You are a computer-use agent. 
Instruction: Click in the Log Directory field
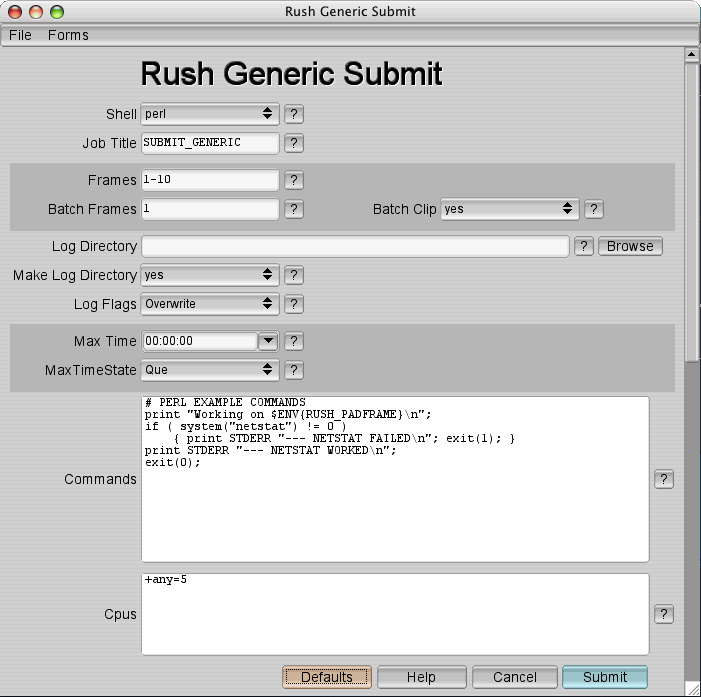tap(355, 246)
